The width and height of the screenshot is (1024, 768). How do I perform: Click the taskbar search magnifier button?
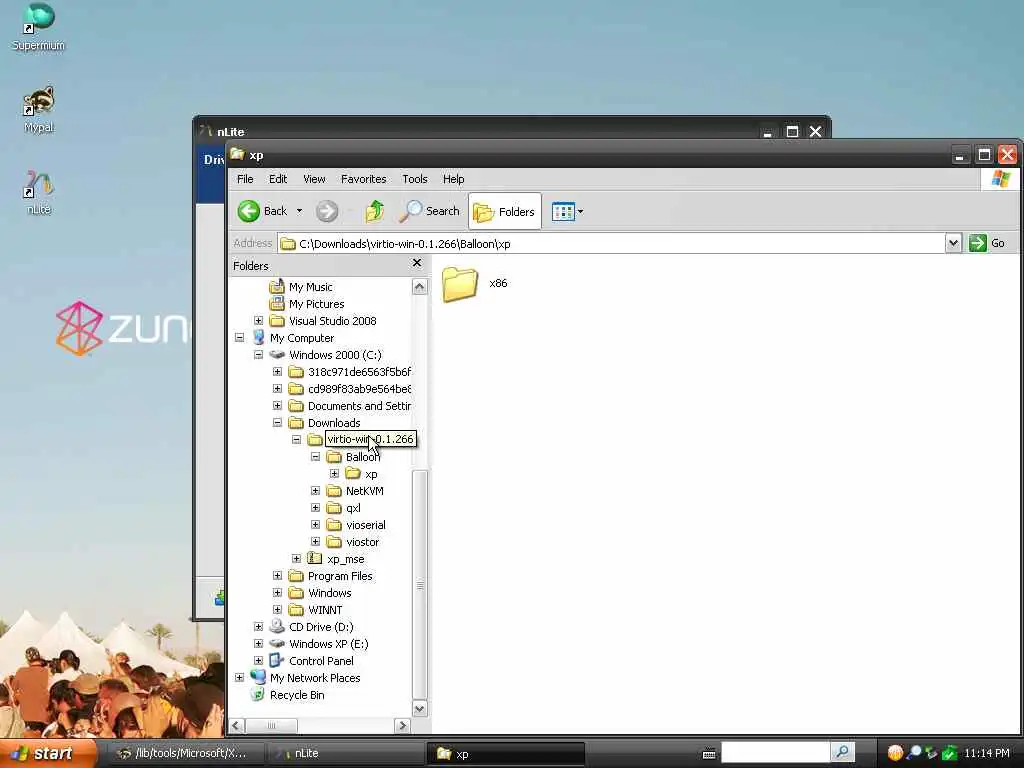tap(842, 752)
